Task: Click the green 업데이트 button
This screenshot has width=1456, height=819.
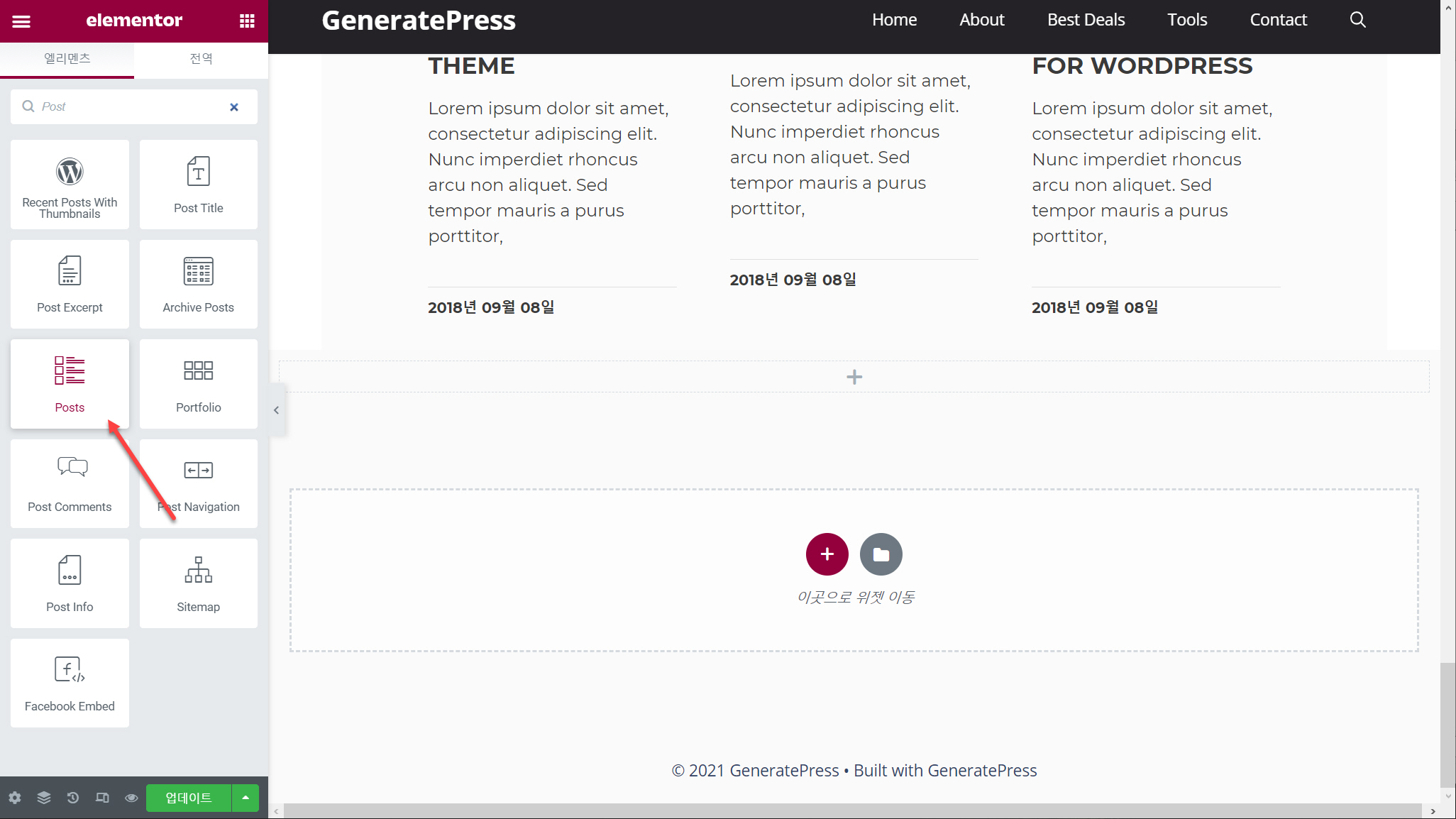Action: pos(189,798)
